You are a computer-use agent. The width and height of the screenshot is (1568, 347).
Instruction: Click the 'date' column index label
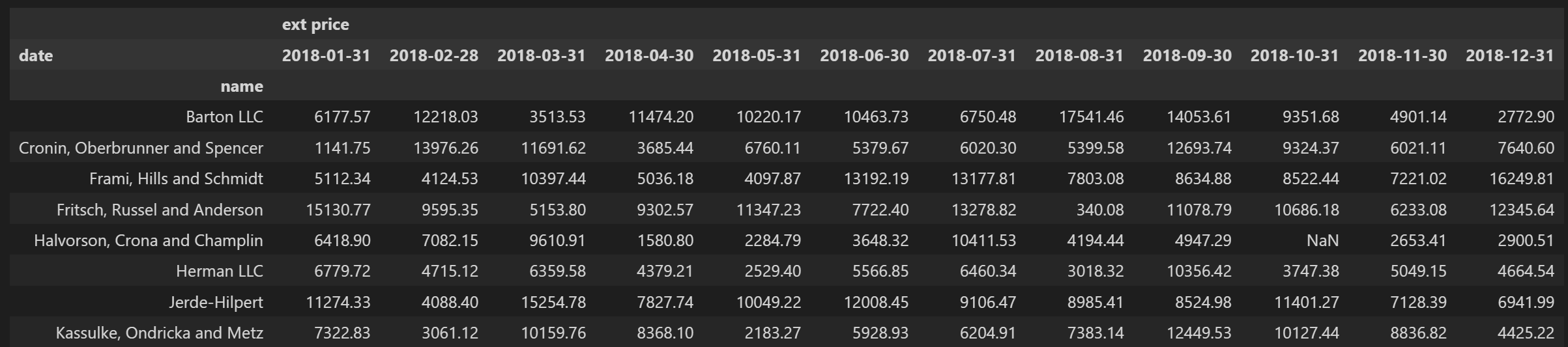[36, 56]
